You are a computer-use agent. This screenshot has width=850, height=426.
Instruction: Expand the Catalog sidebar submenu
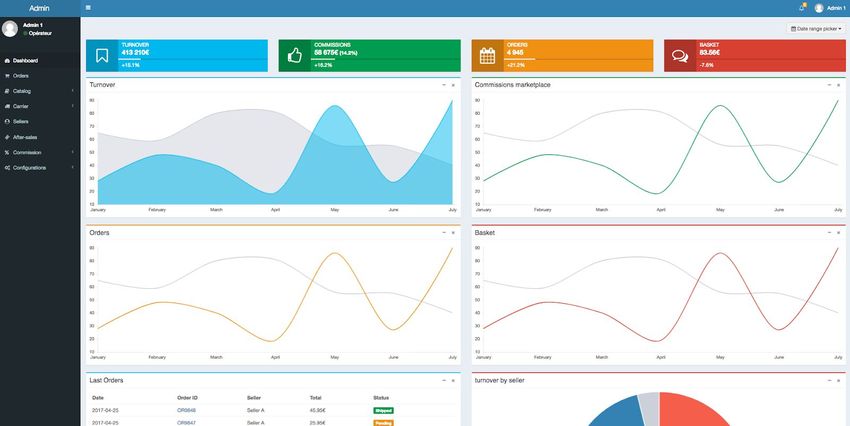pos(40,91)
